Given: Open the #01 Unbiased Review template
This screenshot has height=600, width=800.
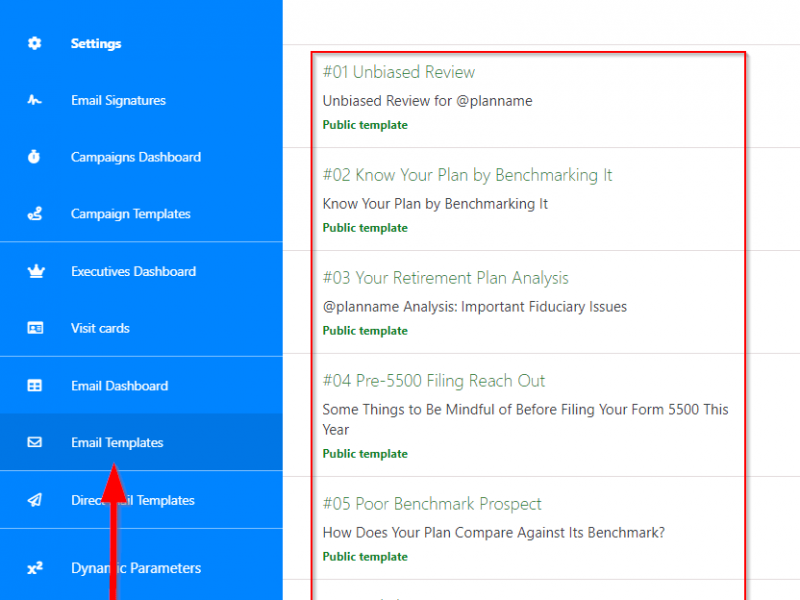Looking at the screenshot, I should click(399, 72).
